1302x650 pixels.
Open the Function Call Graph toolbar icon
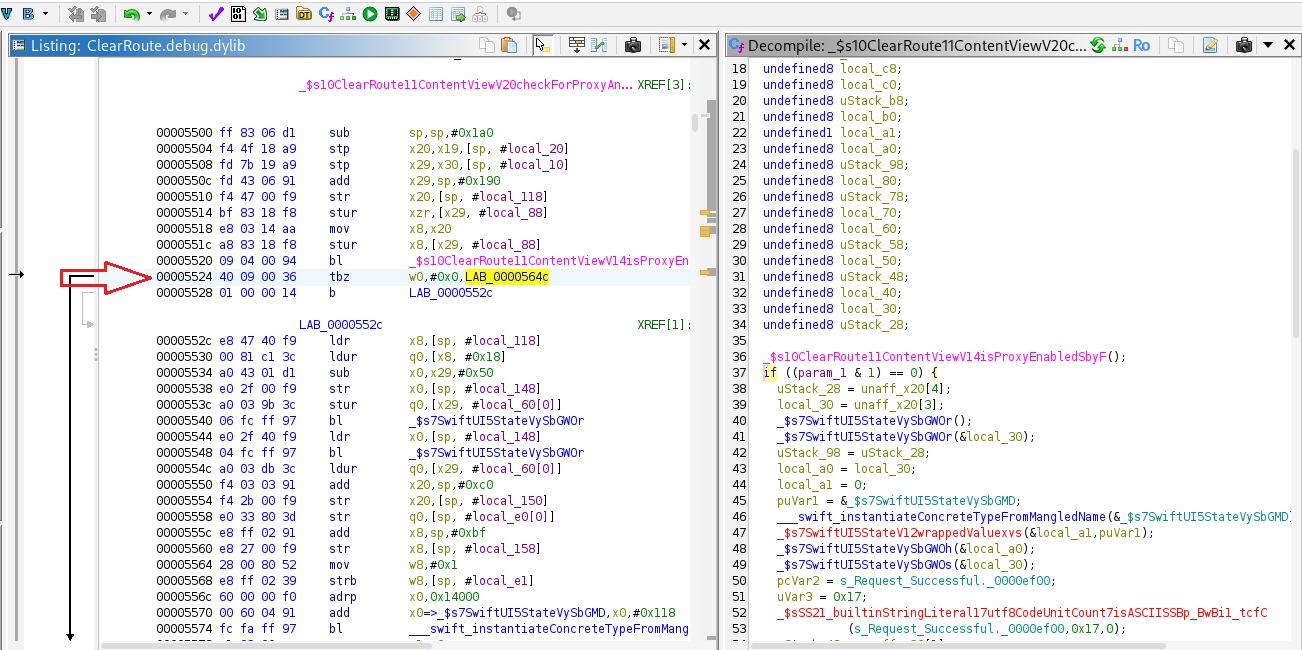[348, 14]
